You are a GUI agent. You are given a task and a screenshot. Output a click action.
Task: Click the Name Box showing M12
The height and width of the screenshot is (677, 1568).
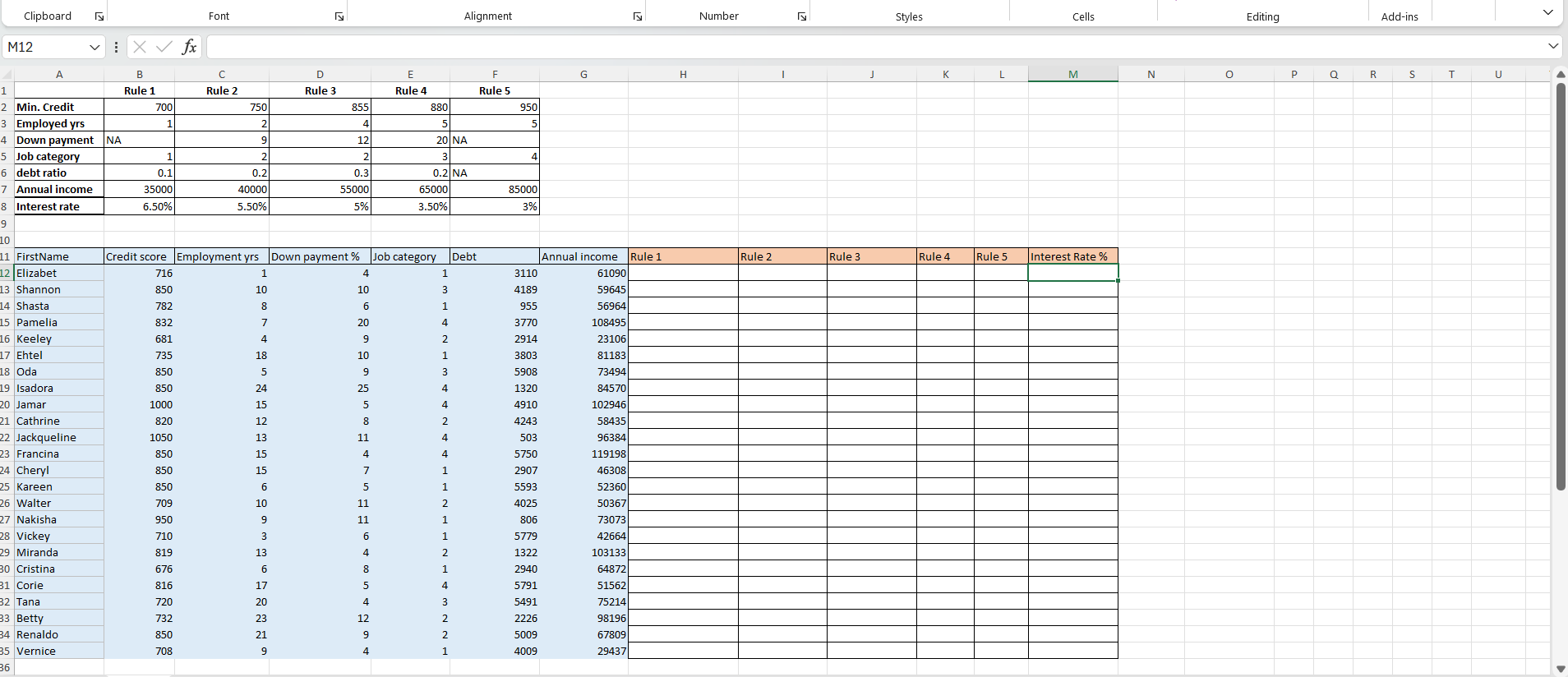click(46, 47)
